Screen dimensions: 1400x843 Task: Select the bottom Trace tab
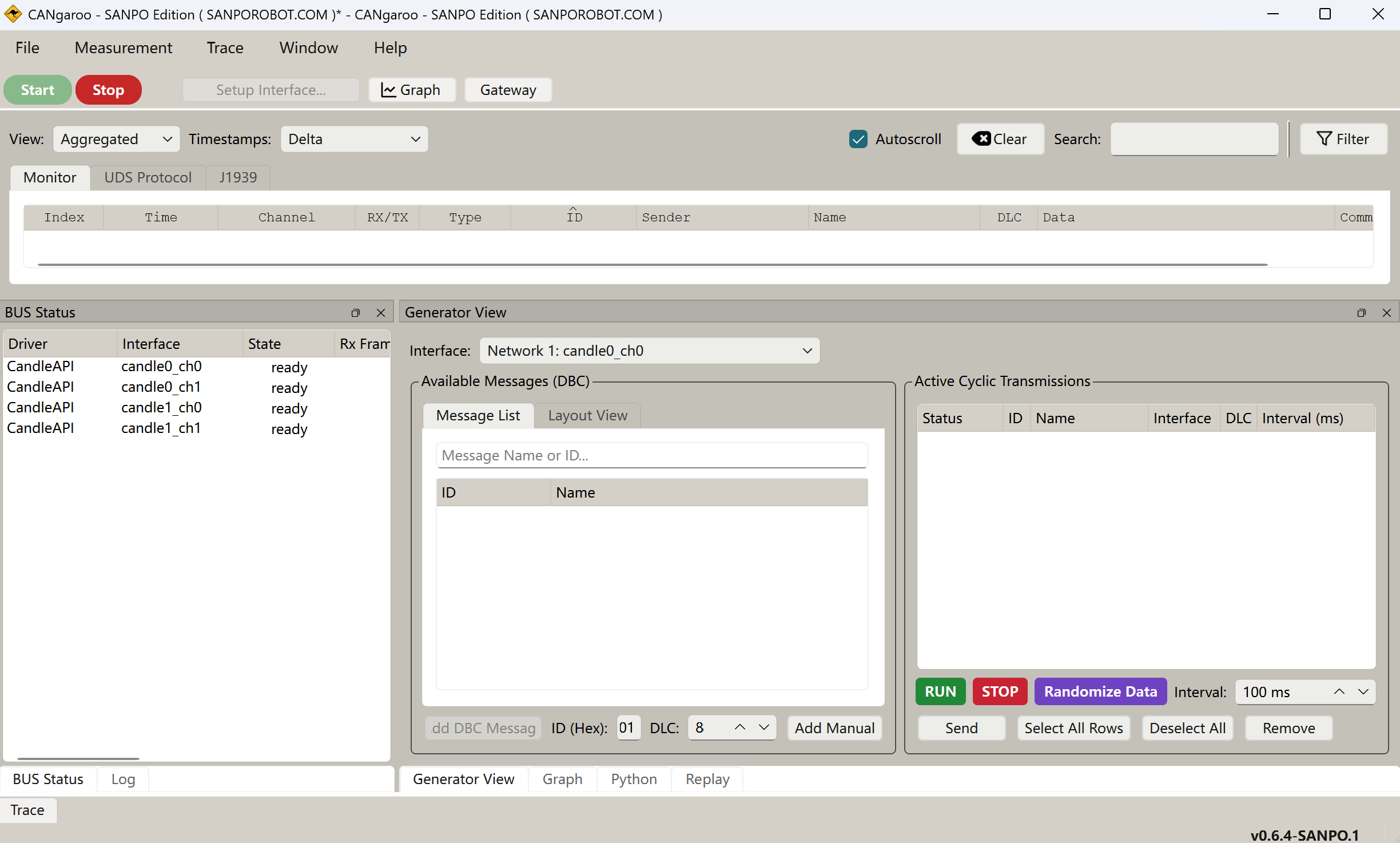tap(27, 810)
